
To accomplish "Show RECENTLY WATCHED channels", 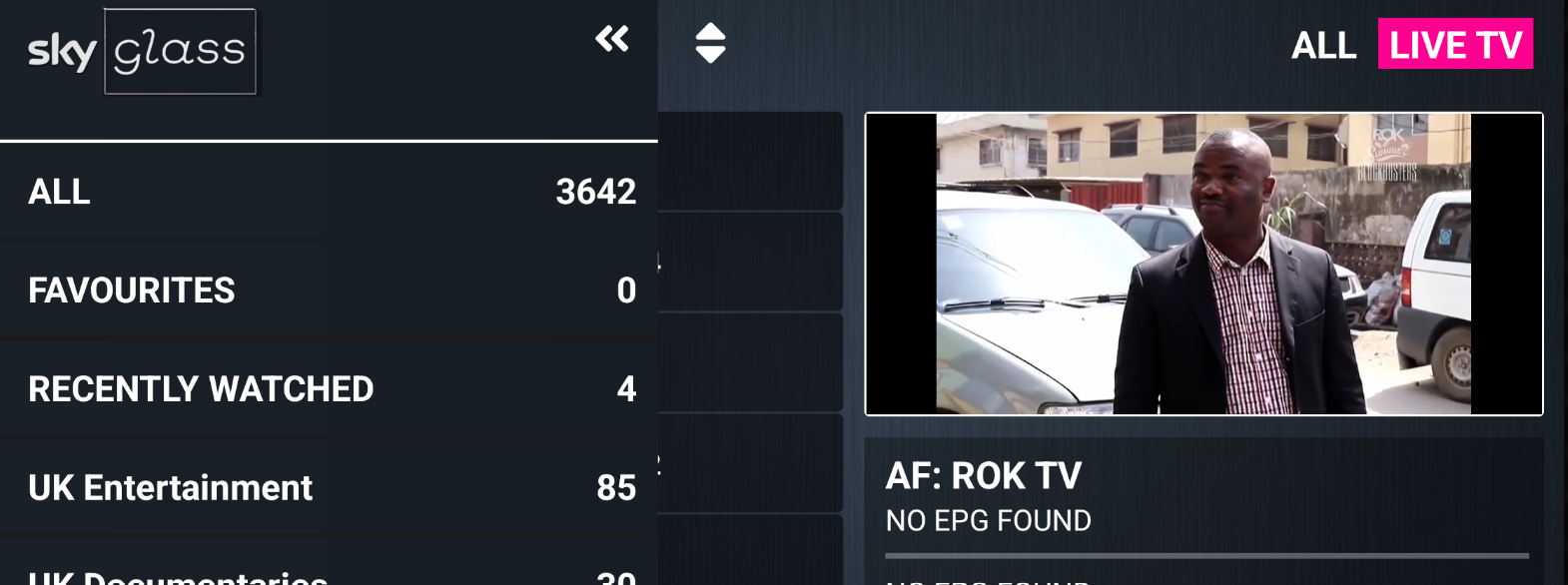I will click(329, 388).
